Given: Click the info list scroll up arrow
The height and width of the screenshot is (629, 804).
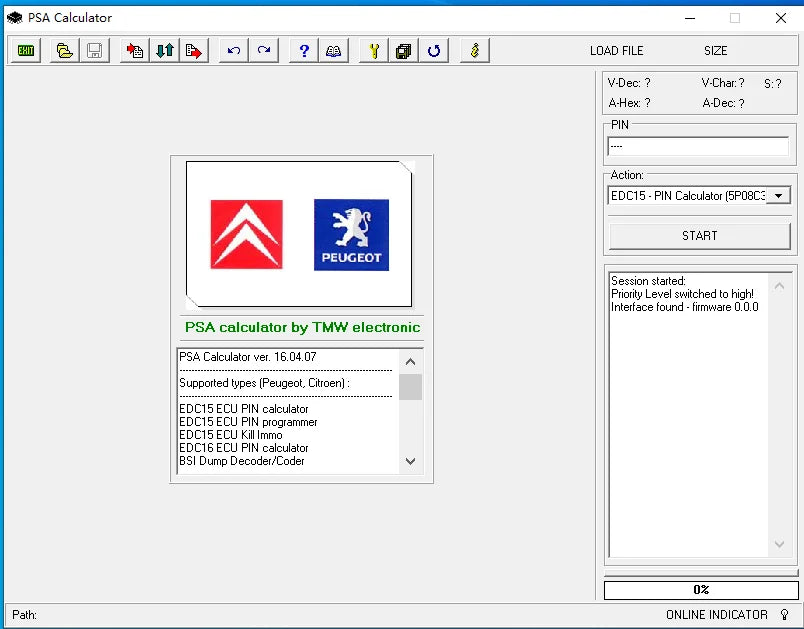Looking at the screenshot, I should [x=410, y=361].
